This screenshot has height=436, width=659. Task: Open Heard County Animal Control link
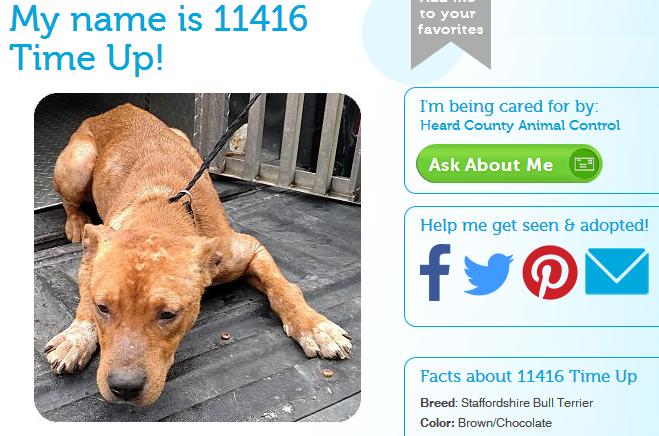[x=520, y=125]
